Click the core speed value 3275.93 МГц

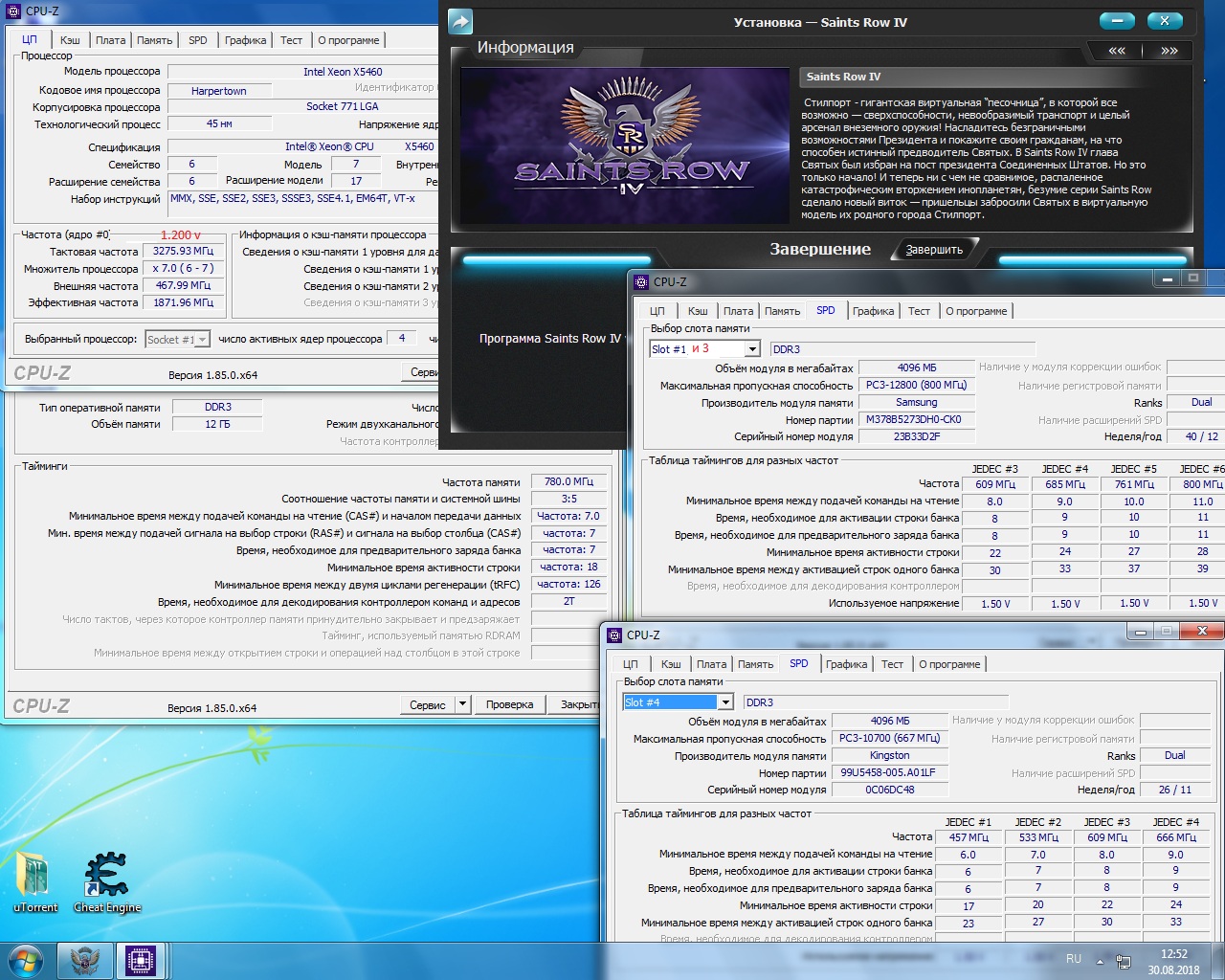184,252
